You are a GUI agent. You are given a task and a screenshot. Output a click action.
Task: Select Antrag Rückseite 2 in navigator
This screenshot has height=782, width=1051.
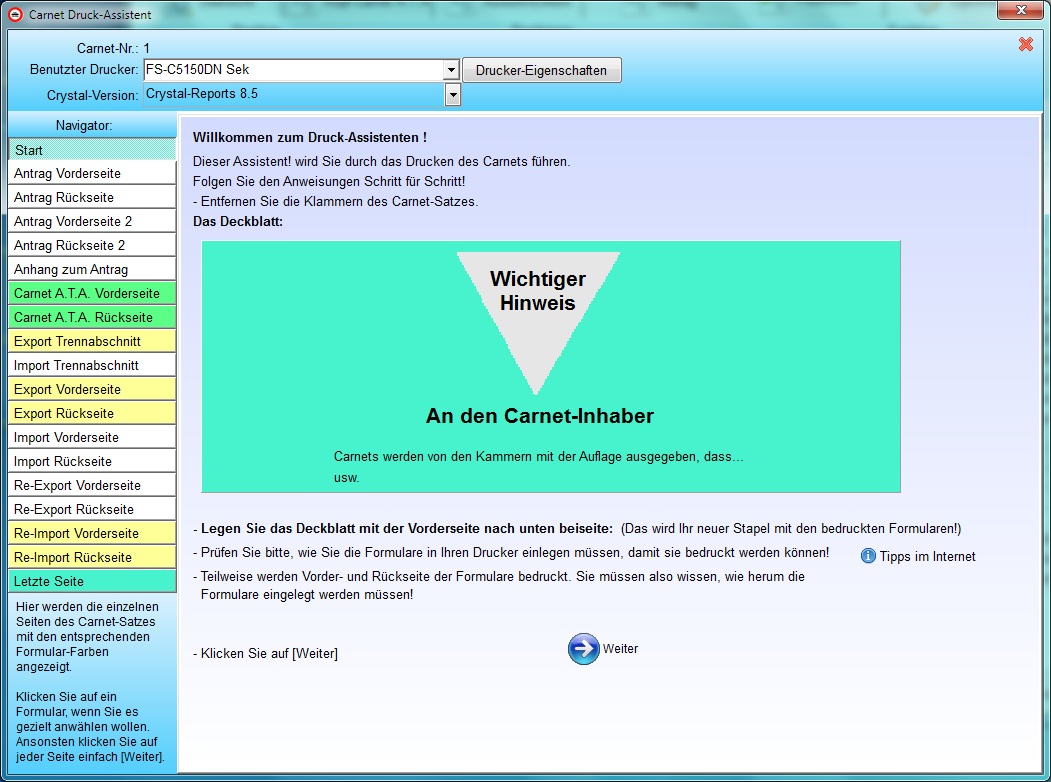[x=92, y=245]
